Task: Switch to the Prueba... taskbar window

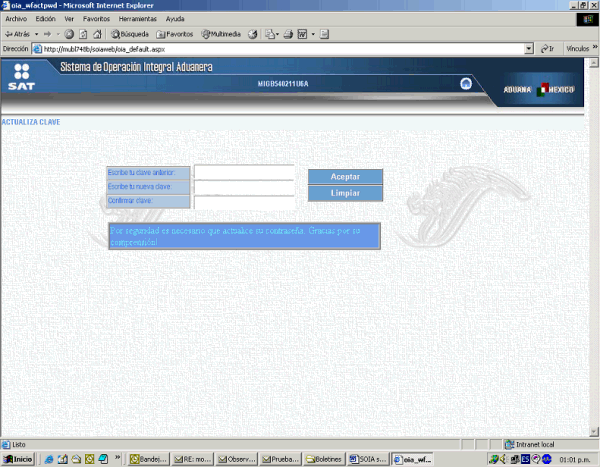Action: point(280,459)
